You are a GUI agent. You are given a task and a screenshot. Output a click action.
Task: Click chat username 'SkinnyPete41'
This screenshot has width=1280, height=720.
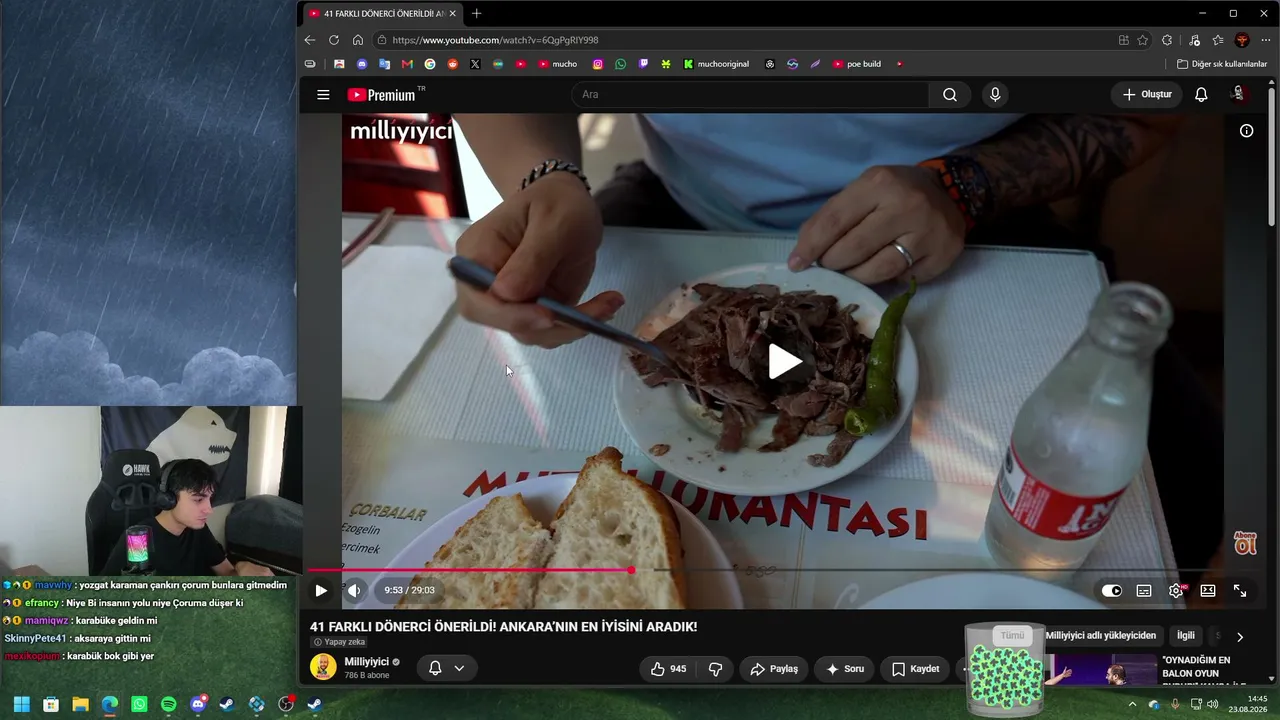[35, 639]
